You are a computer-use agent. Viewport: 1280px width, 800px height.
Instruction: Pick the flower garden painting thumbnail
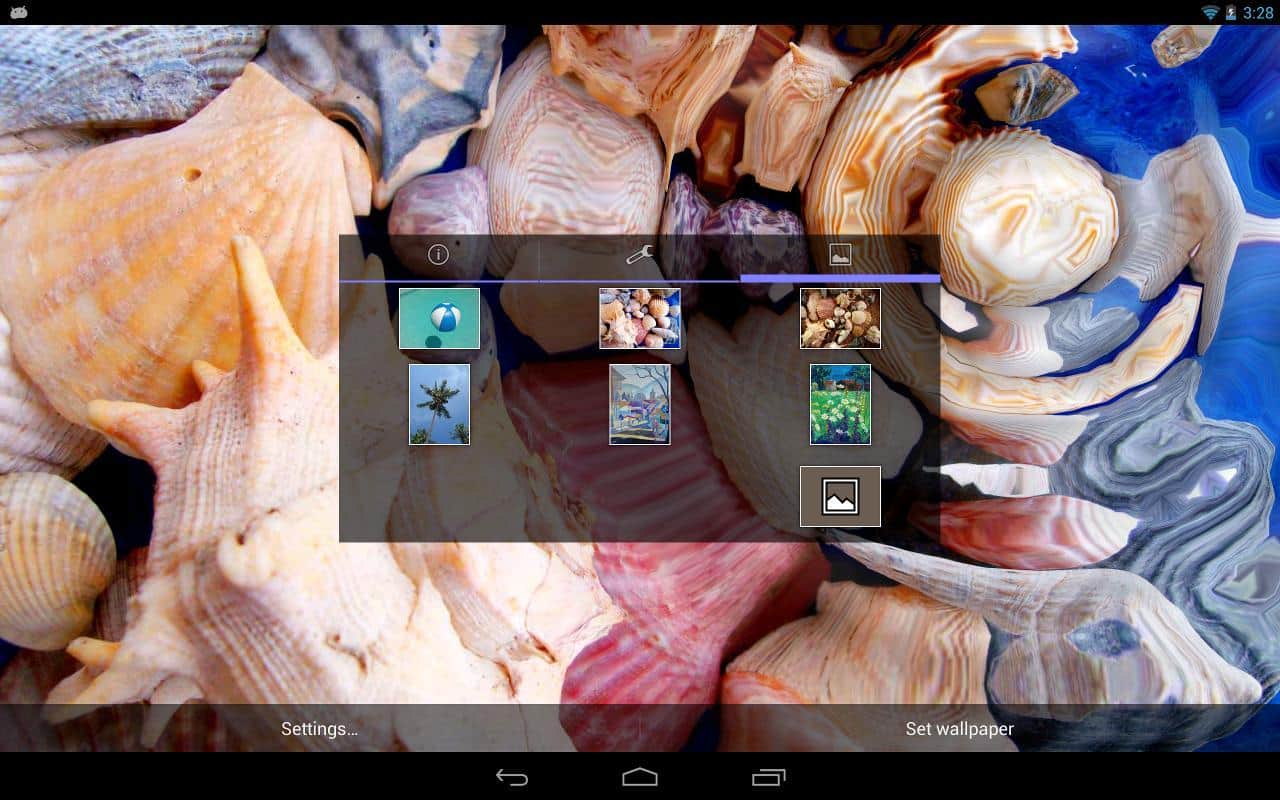point(840,404)
